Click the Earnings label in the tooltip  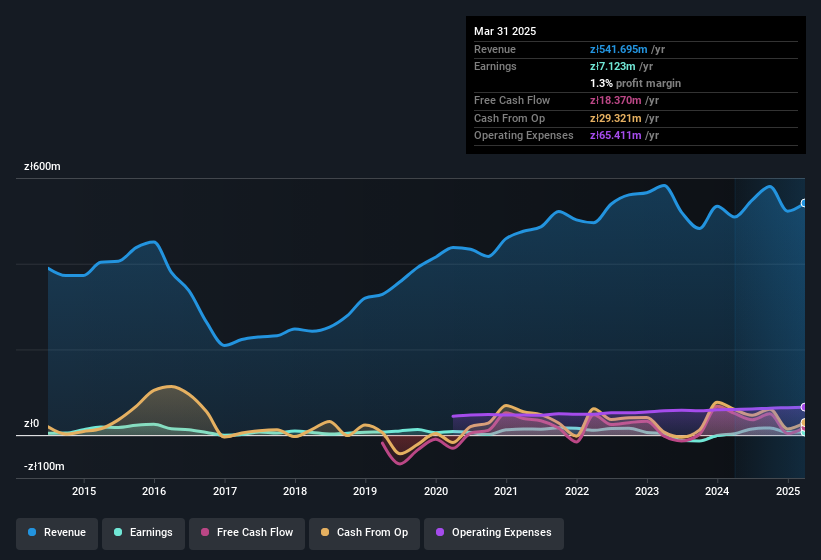[495, 66]
